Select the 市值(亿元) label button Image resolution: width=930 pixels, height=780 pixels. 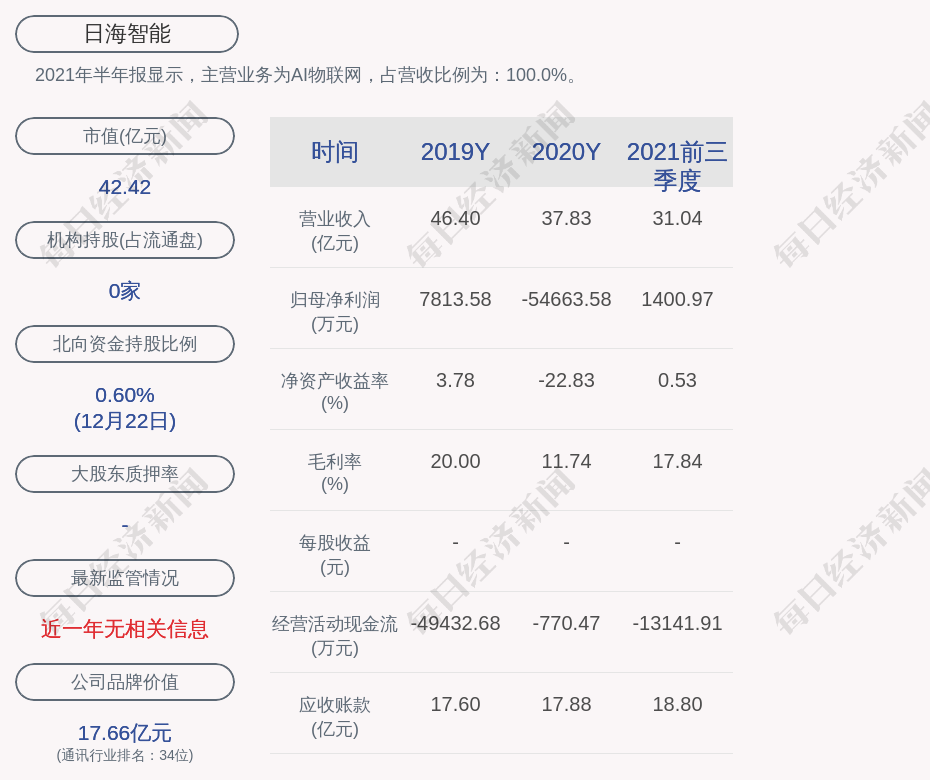click(x=125, y=136)
